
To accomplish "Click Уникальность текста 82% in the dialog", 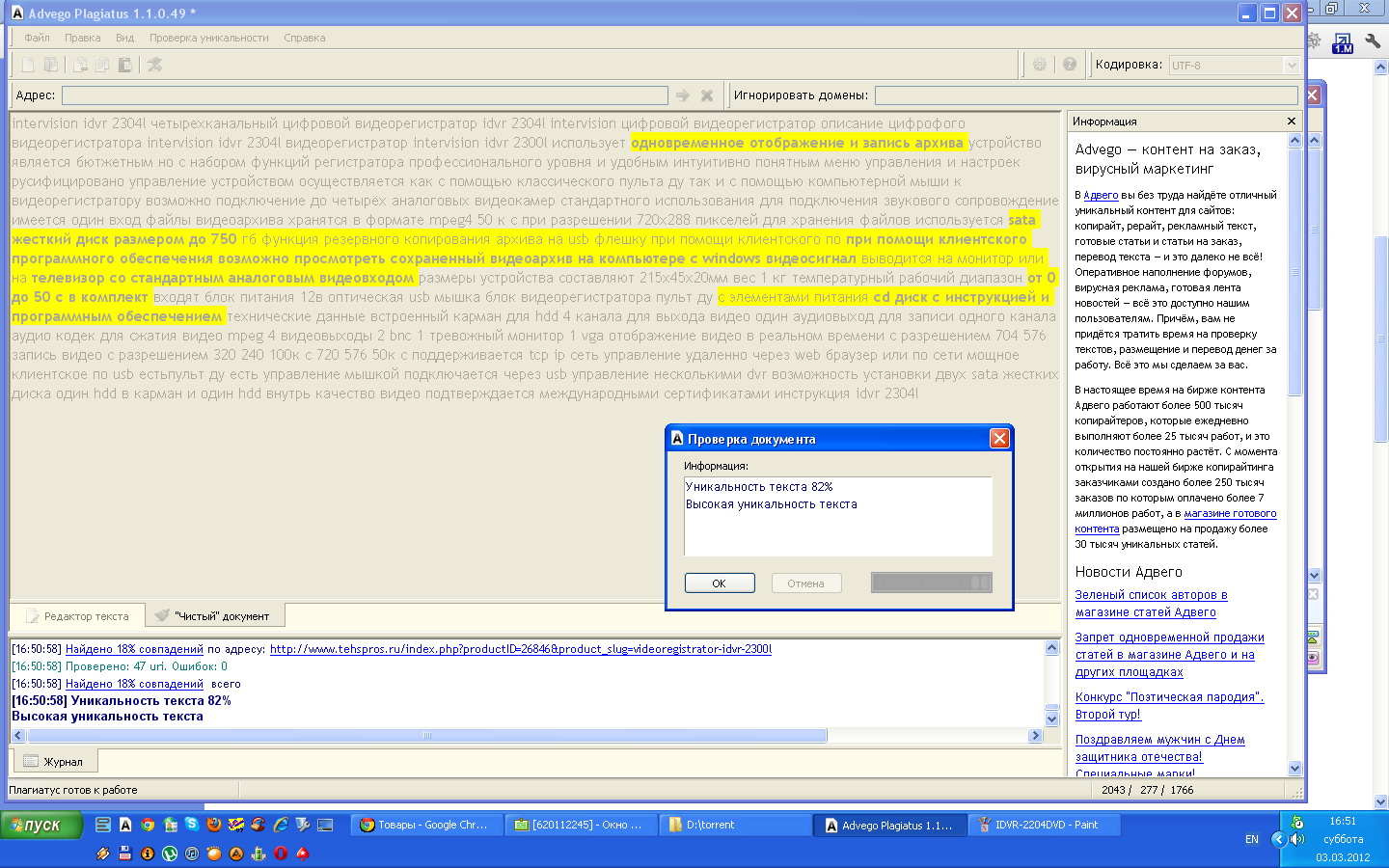I will point(759,487).
